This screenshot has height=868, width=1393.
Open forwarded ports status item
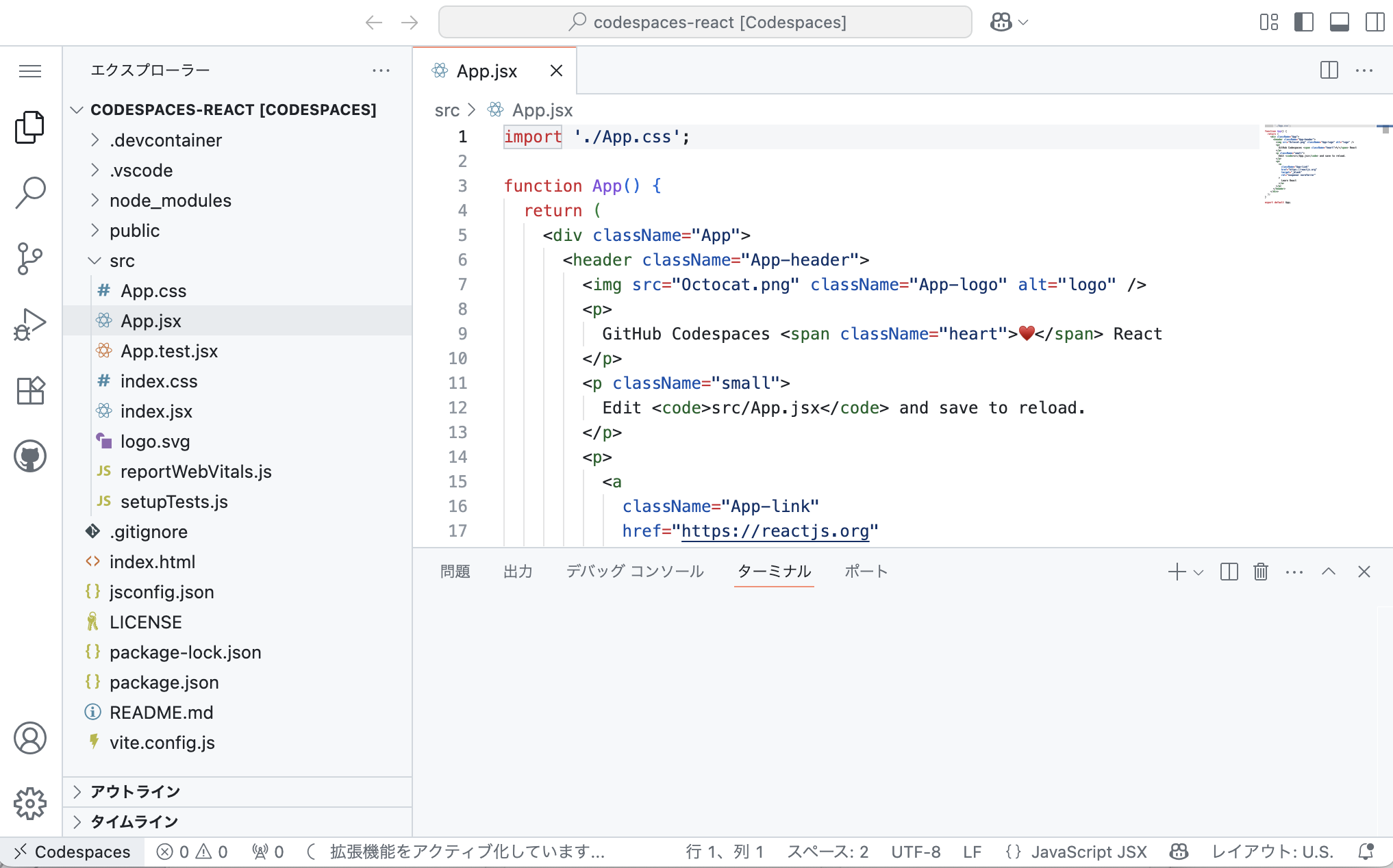pyautogui.click(x=267, y=852)
